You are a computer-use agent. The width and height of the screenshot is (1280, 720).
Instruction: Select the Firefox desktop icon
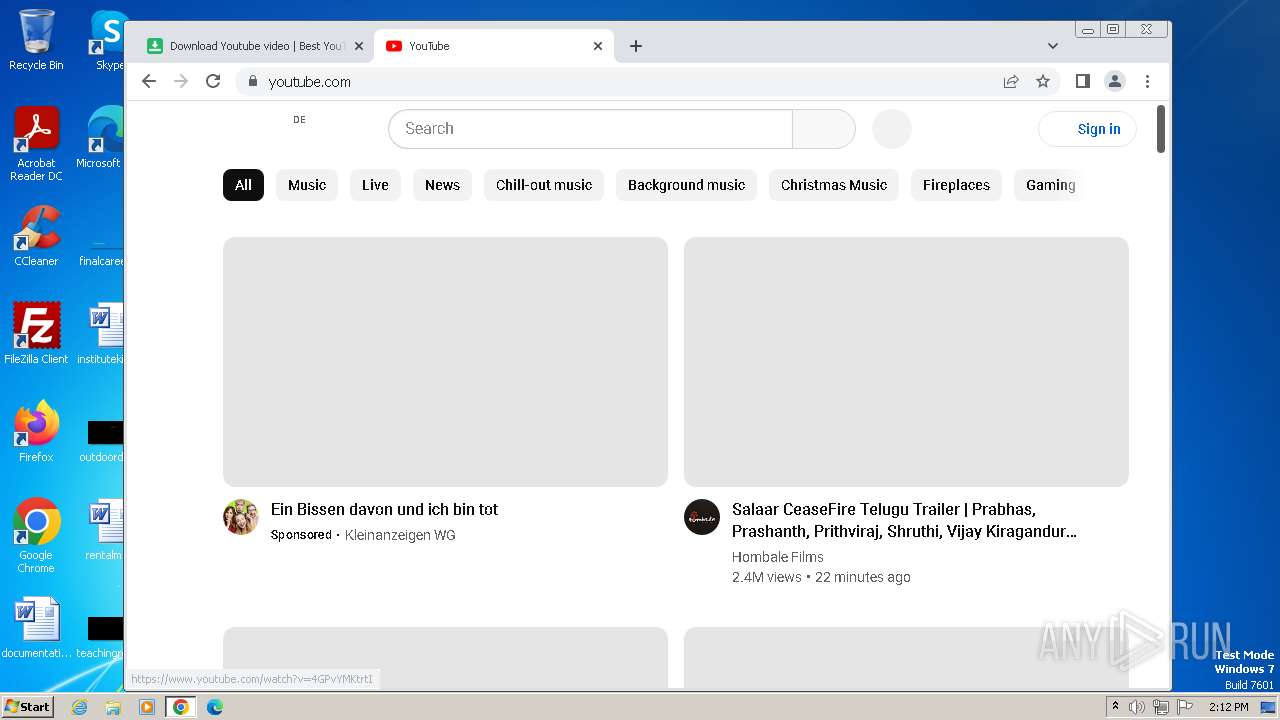pyautogui.click(x=36, y=432)
